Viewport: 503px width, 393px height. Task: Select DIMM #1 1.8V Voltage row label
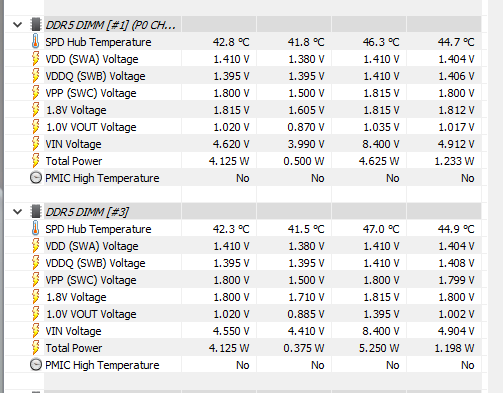(x=76, y=110)
